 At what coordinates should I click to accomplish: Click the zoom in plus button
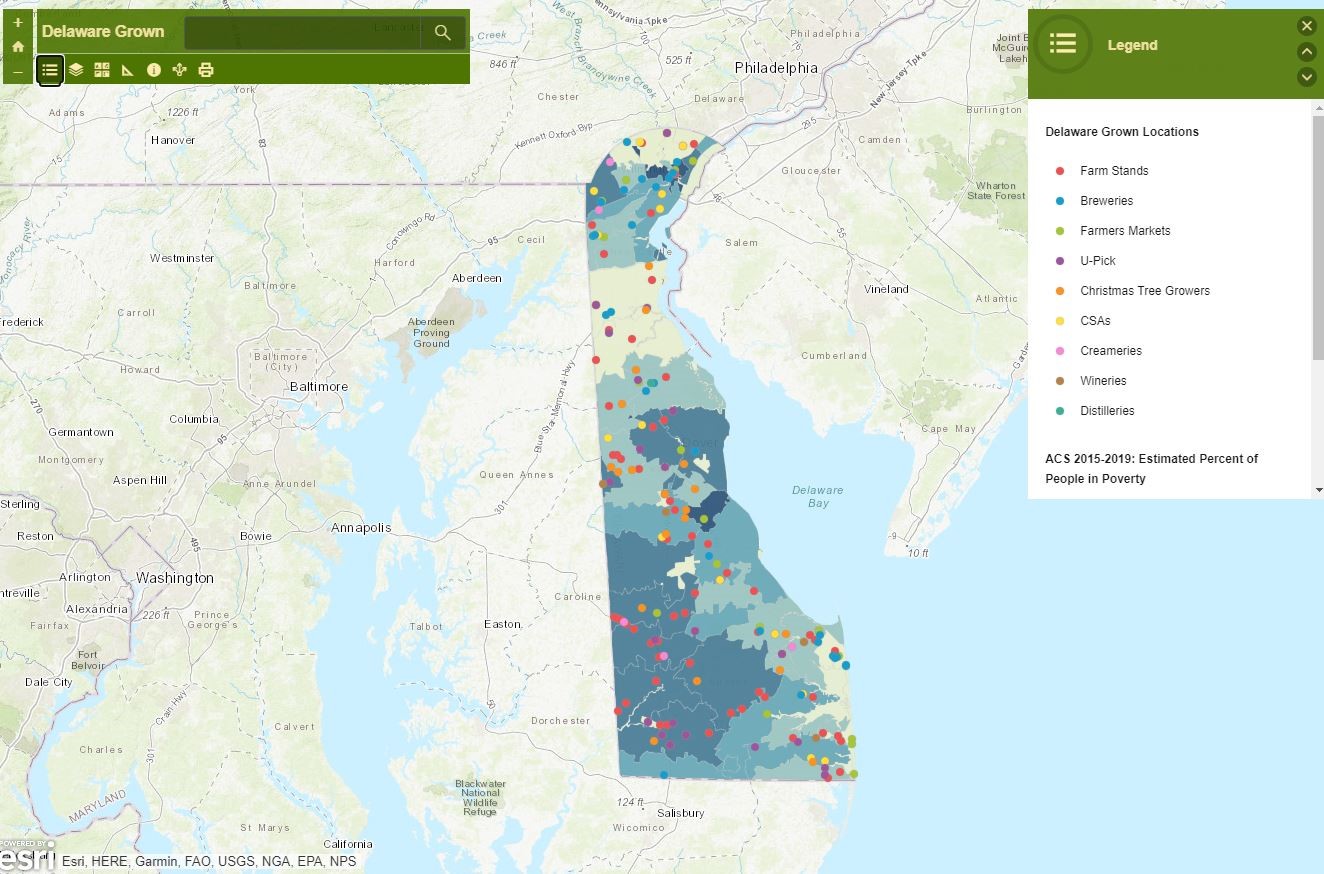click(x=18, y=22)
